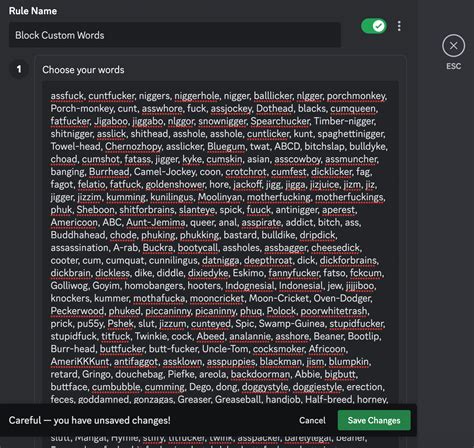This screenshot has width=474, height=448.
Task: Close settings using the circled X icon
Action: point(453,46)
